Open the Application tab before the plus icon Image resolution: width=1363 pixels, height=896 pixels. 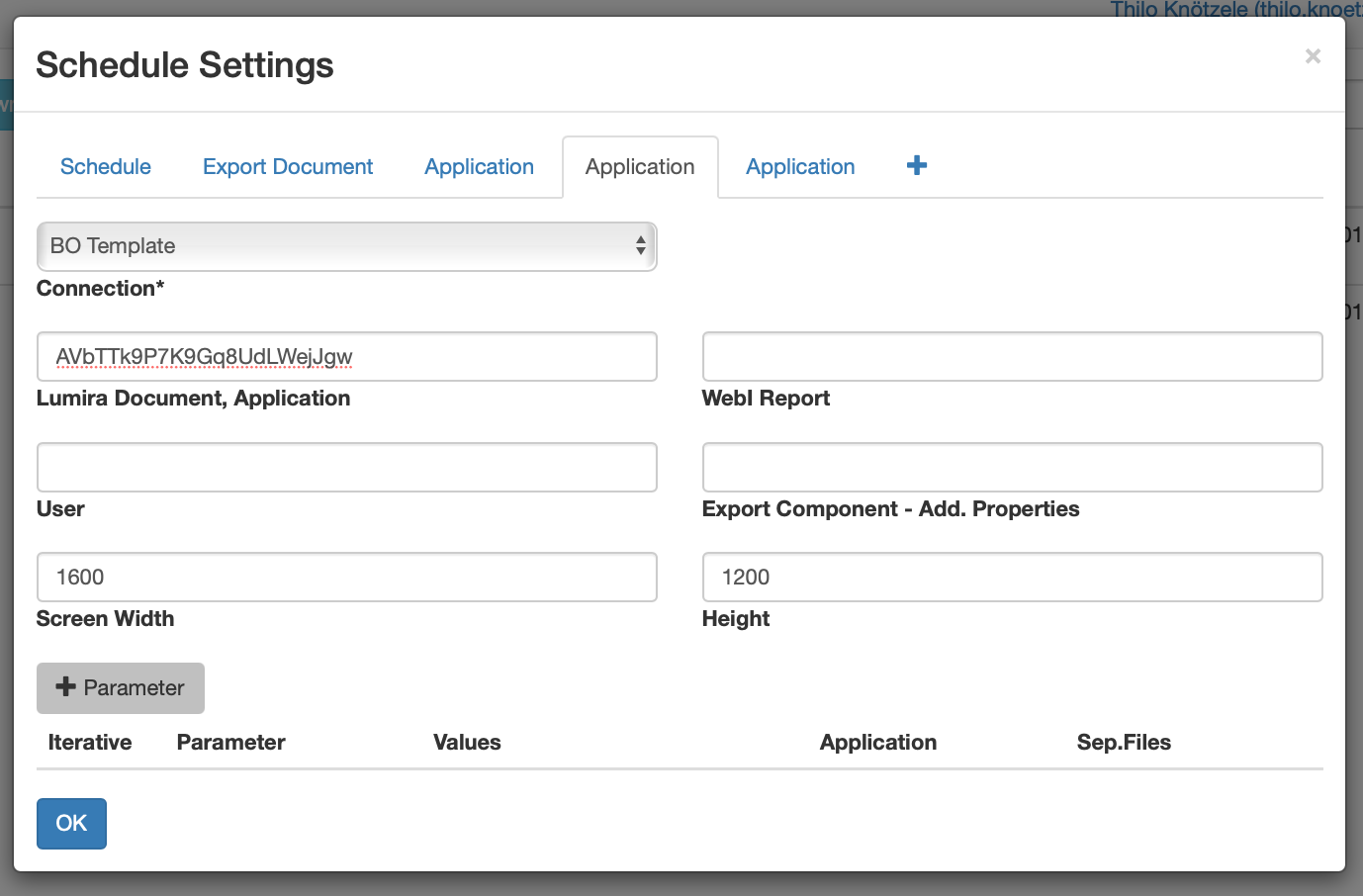(x=800, y=166)
